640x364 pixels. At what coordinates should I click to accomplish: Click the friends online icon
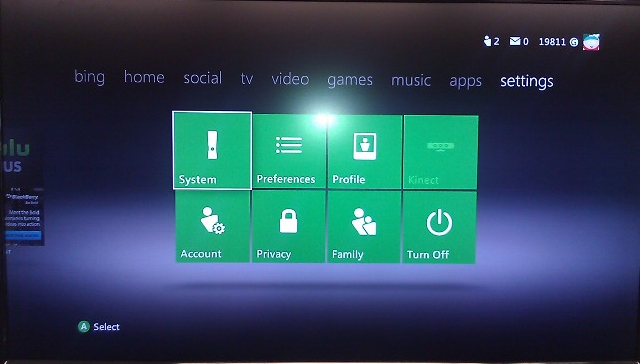click(487, 41)
